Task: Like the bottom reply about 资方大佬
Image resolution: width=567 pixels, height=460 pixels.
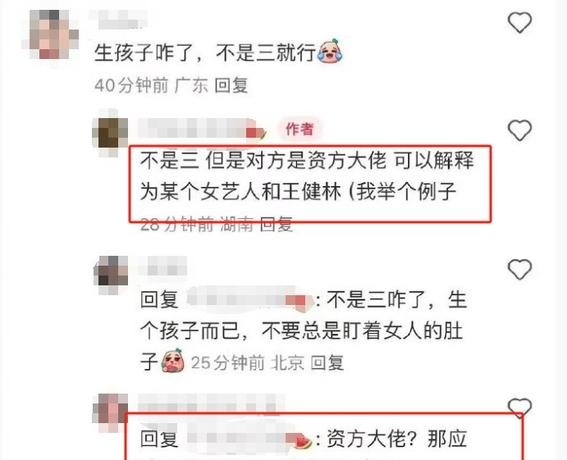Action: click(520, 408)
